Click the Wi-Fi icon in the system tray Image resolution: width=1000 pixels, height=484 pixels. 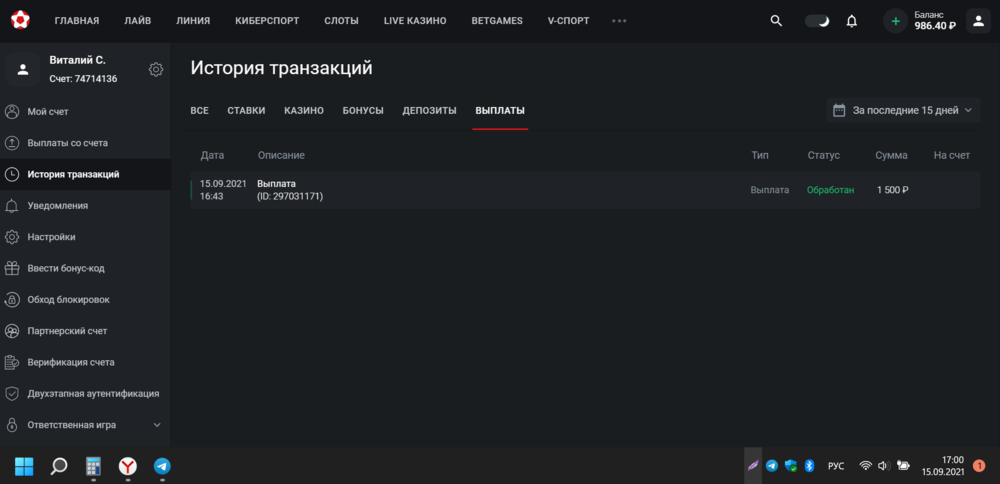click(865, 466)
